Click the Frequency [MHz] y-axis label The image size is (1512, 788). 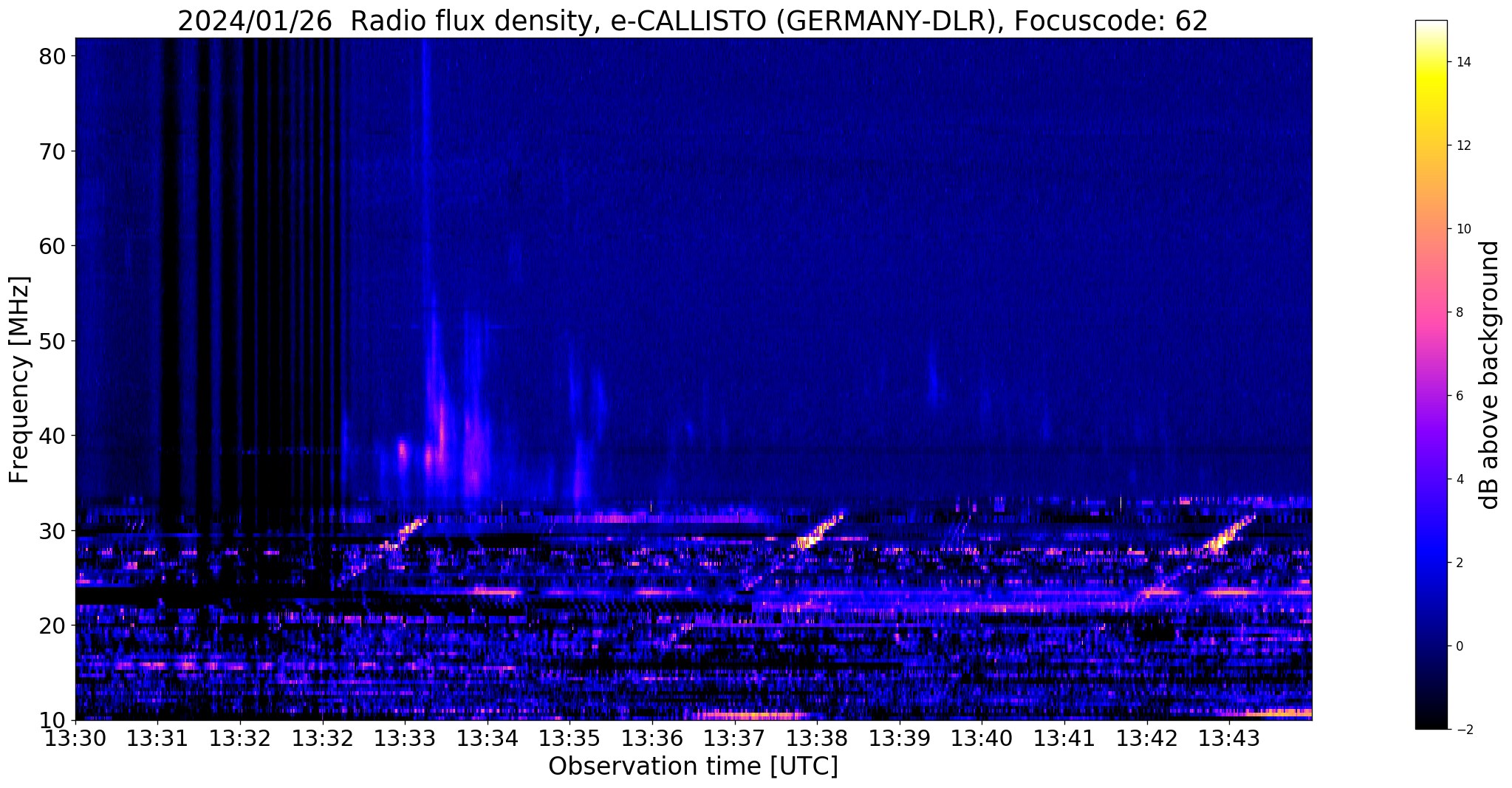(19, 380)
